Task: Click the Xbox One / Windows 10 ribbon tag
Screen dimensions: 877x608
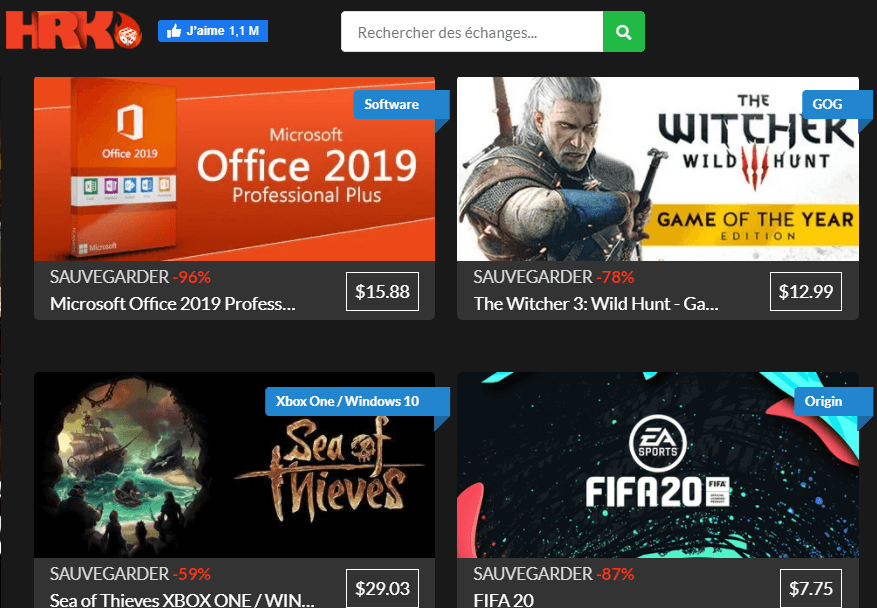Action: tap(357, 401)
